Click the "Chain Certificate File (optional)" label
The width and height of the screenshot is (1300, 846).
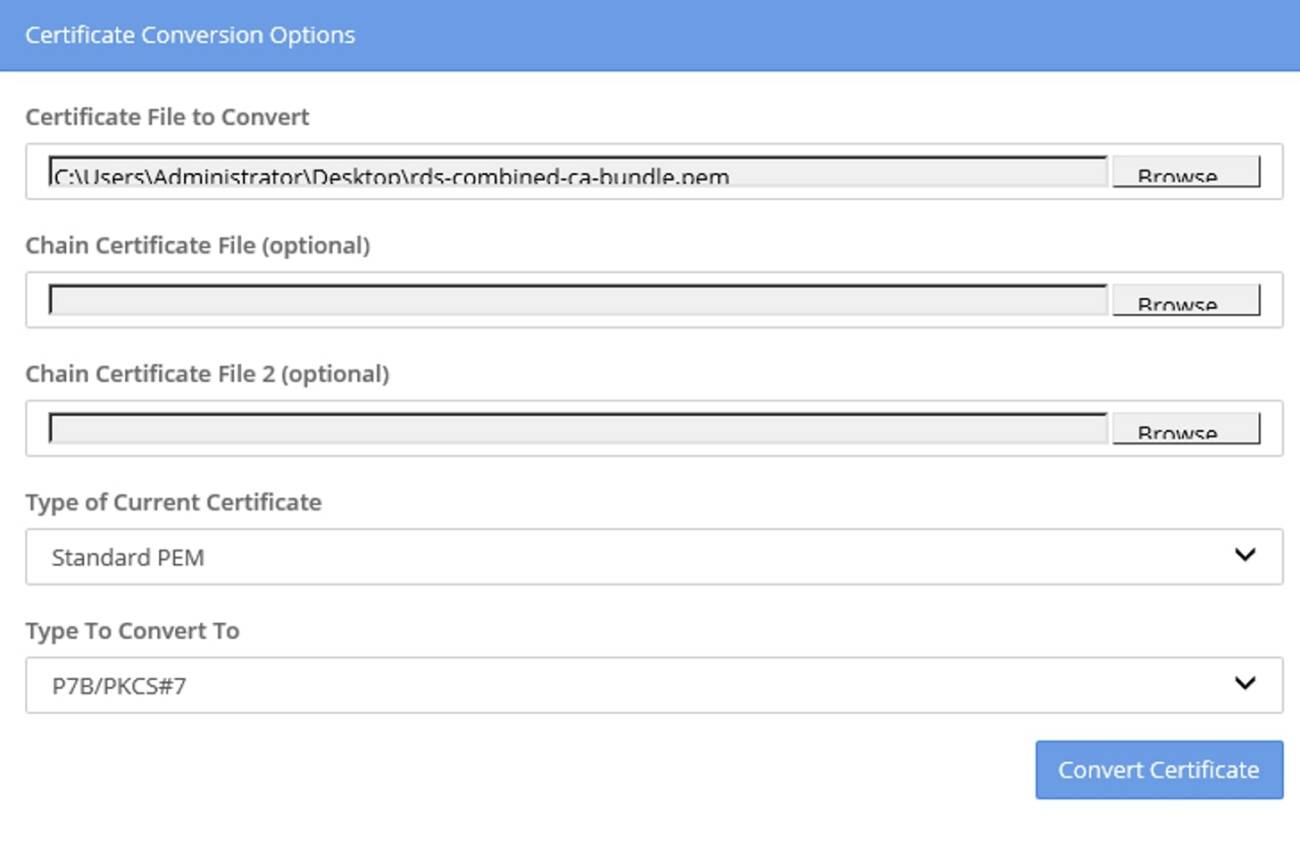click(198, 245)
